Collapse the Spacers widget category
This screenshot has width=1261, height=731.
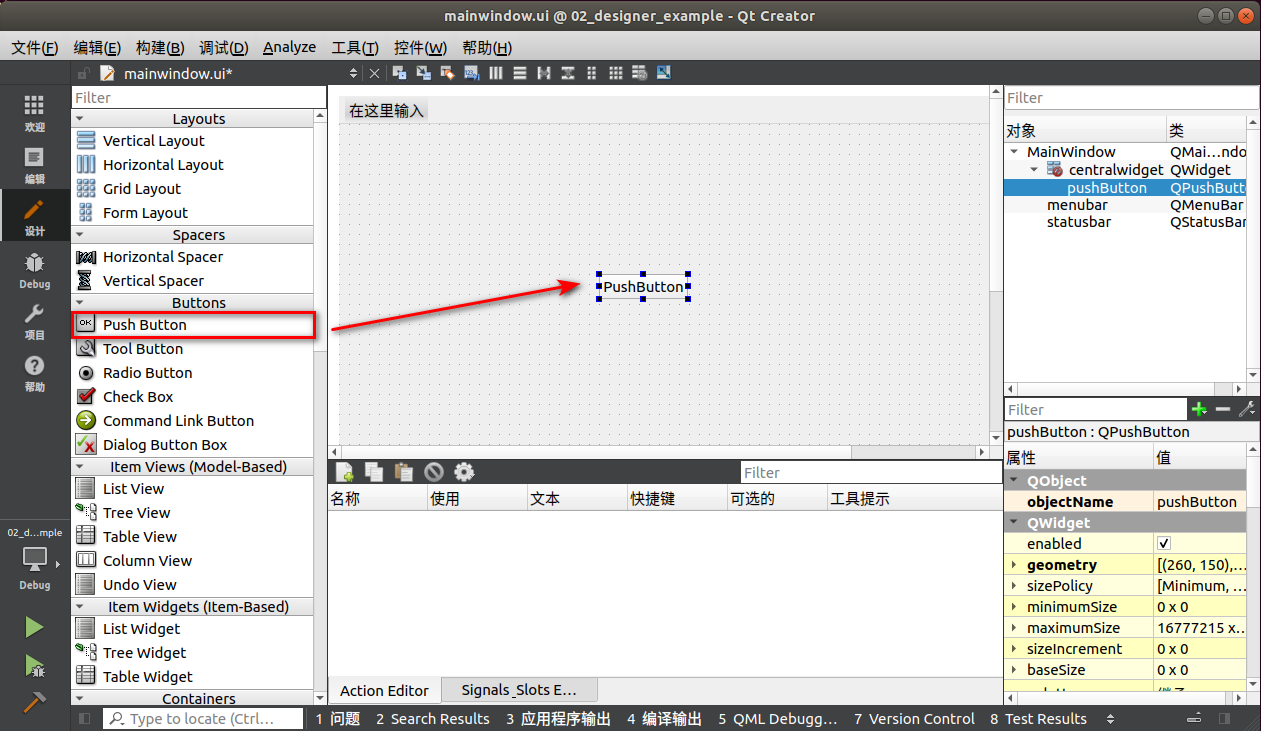80,235
